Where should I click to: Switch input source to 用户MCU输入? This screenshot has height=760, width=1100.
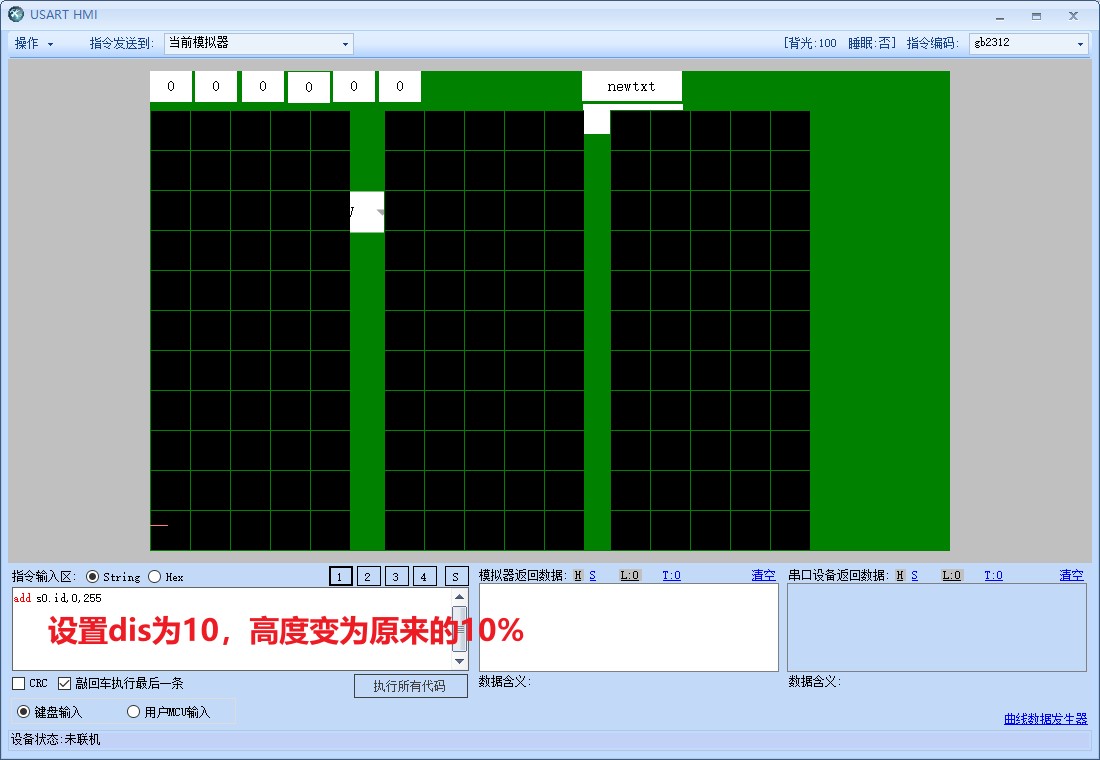point(134,711)
